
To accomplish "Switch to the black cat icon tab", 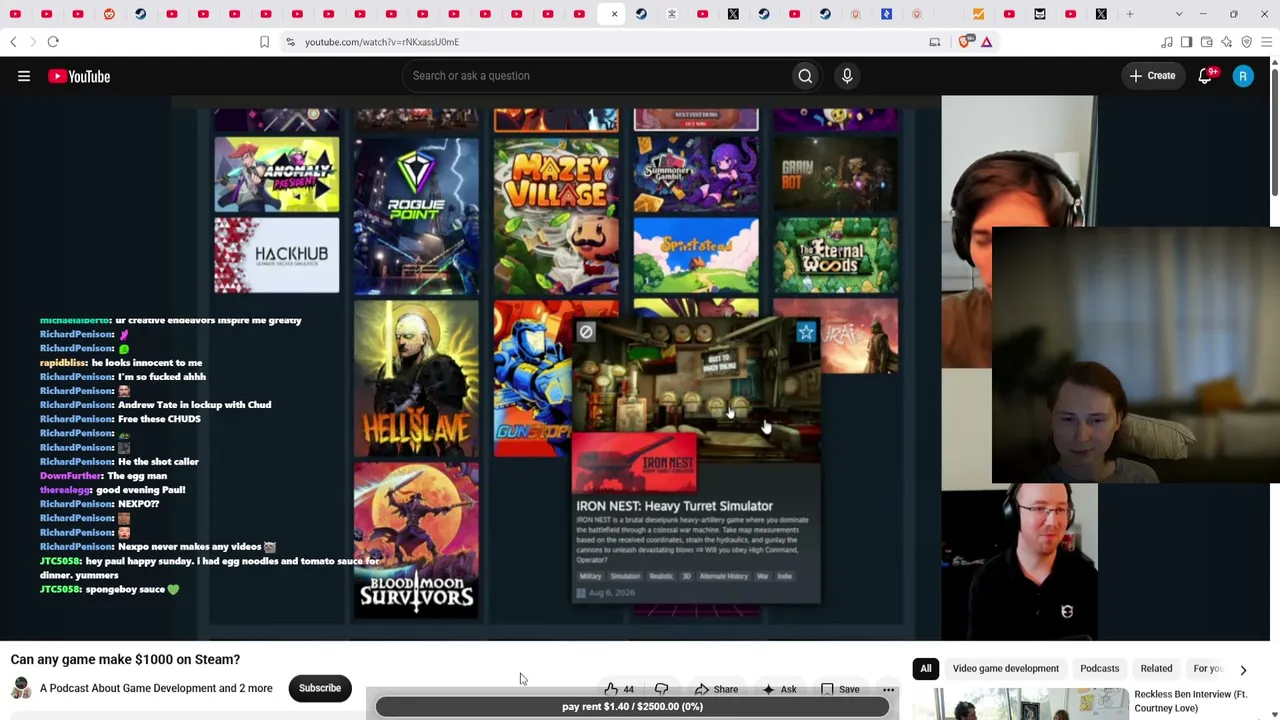I will (1040, 14).
